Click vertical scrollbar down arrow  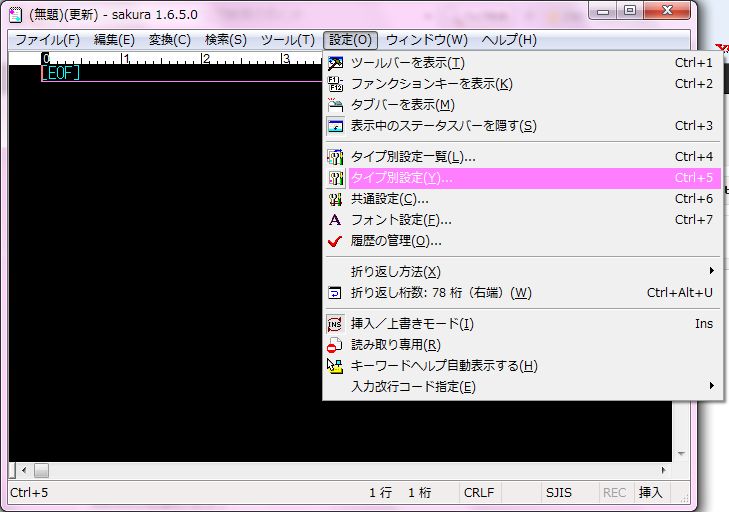click(x=681, y=454)
